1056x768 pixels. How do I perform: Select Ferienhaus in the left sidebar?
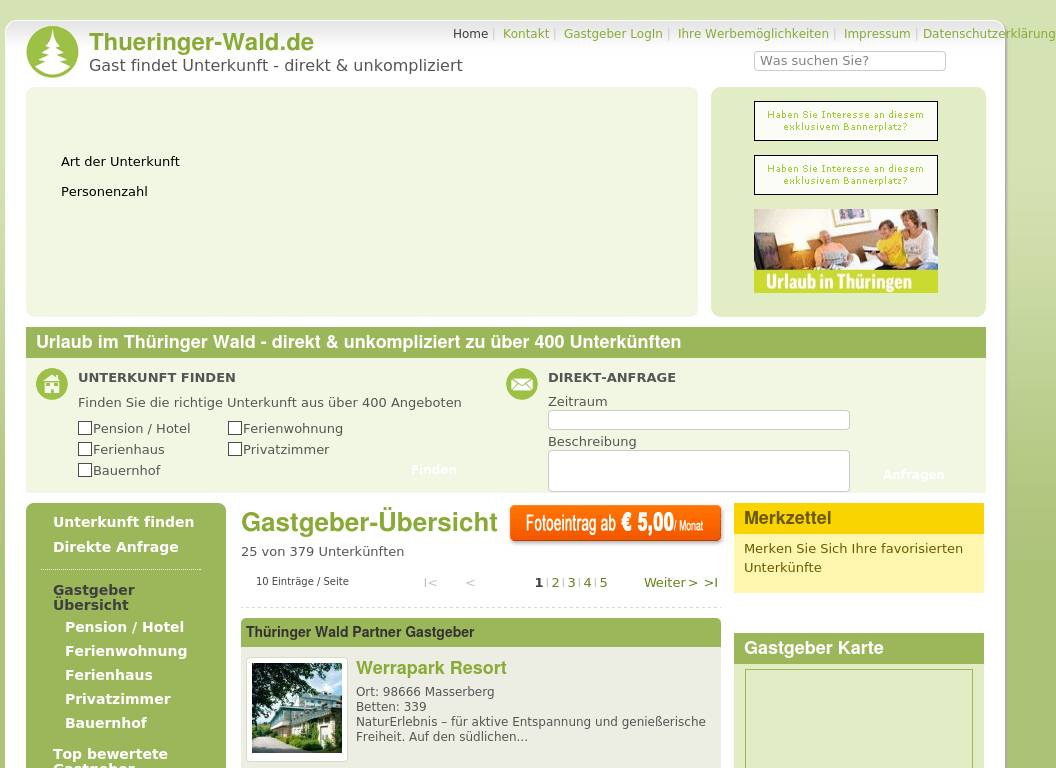[109, 675]
